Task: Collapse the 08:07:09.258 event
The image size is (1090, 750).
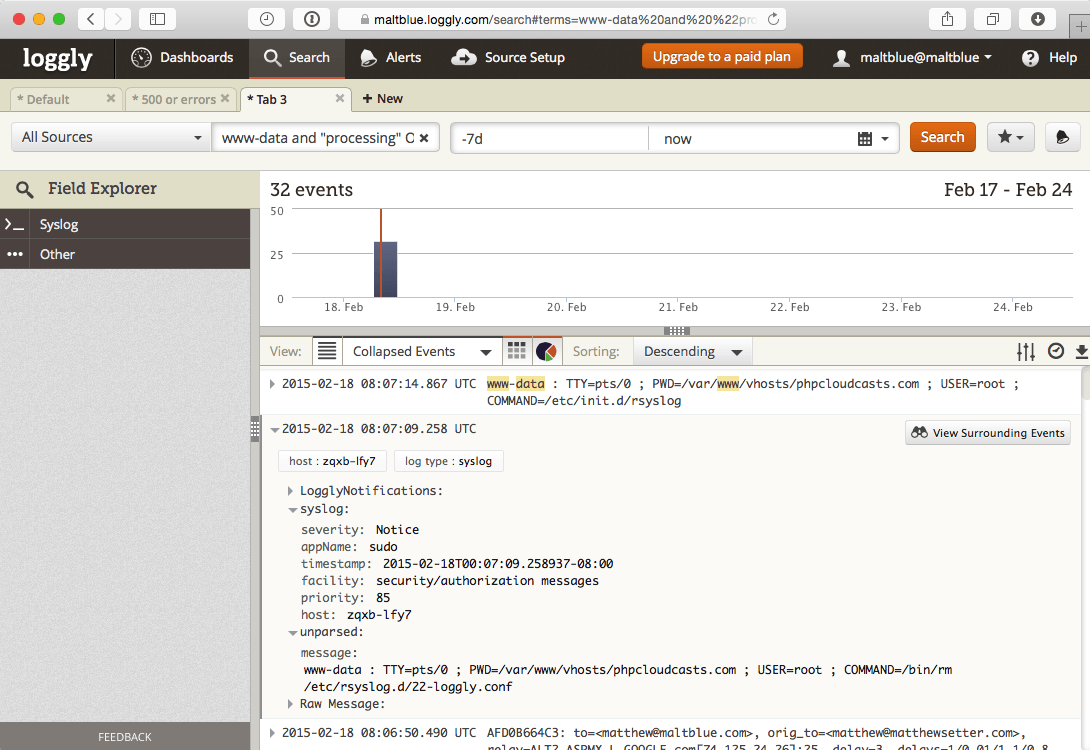Action: point(274,430)
